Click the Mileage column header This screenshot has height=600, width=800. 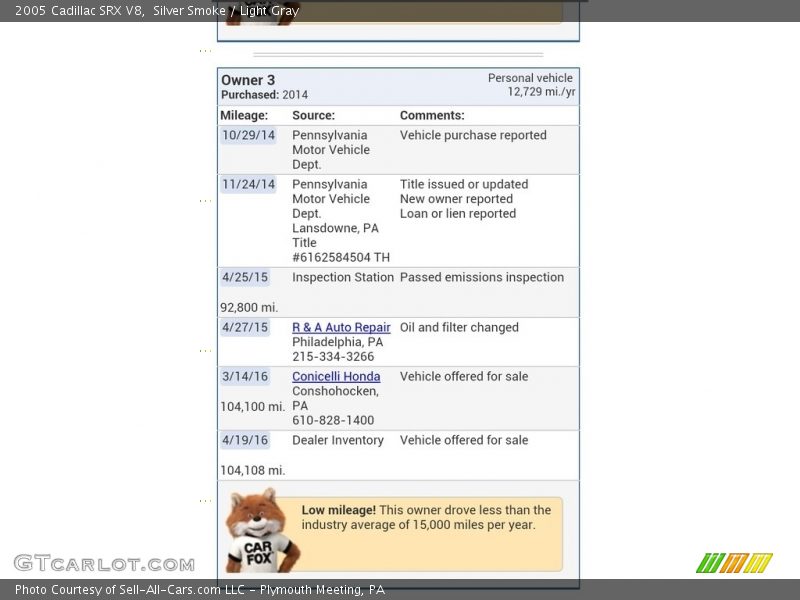tap(244, 115)
